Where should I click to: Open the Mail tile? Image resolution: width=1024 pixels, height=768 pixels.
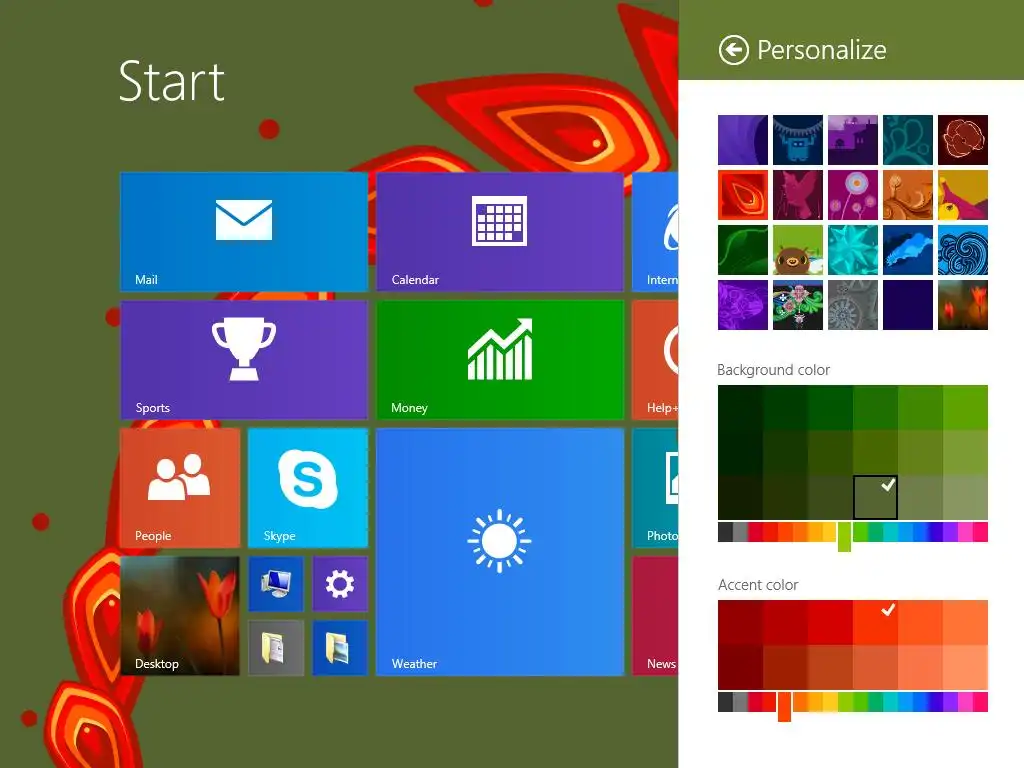point(244,232)
